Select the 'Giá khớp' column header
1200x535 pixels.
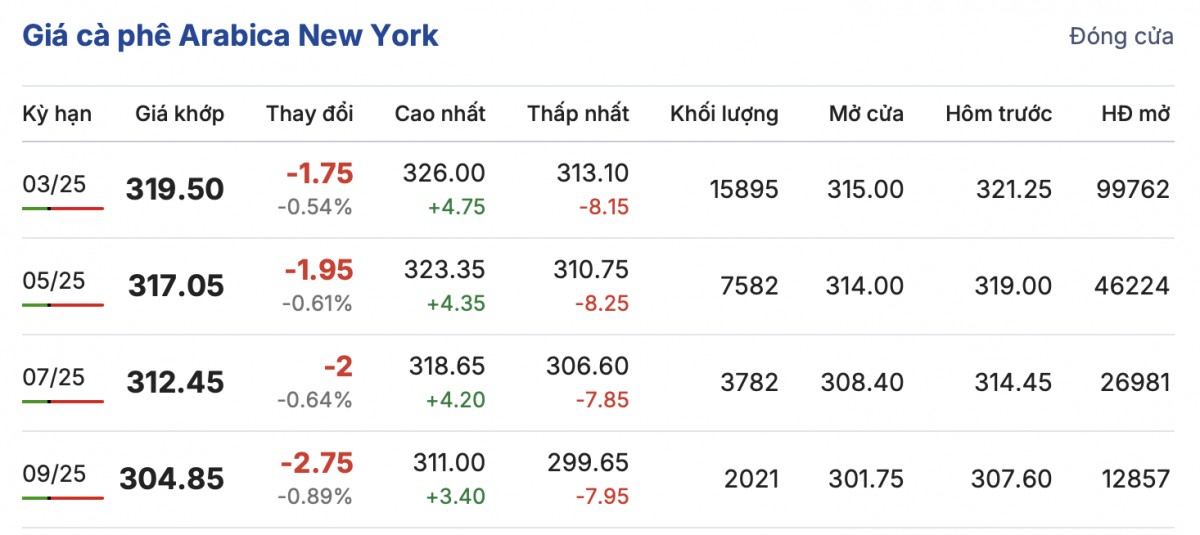coord(180,114)
